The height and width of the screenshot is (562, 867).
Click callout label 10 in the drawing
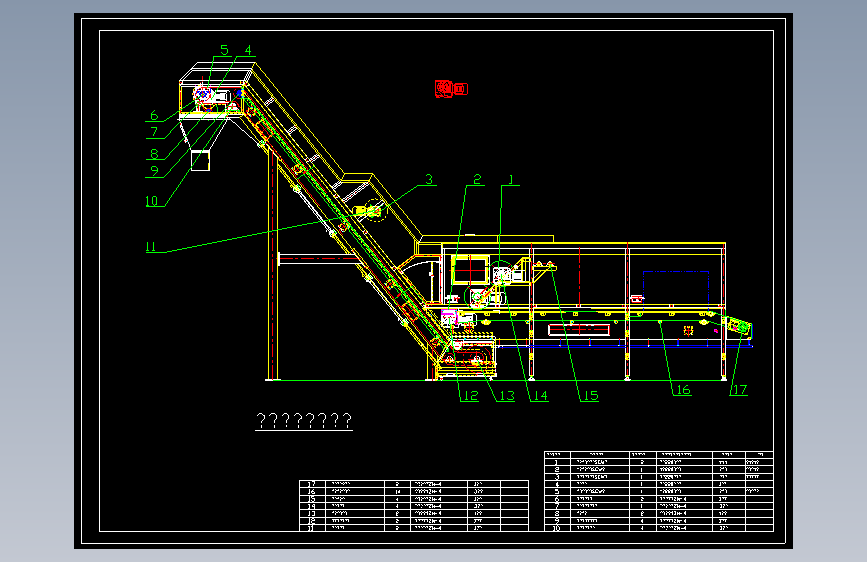click(x=152, y=201)
